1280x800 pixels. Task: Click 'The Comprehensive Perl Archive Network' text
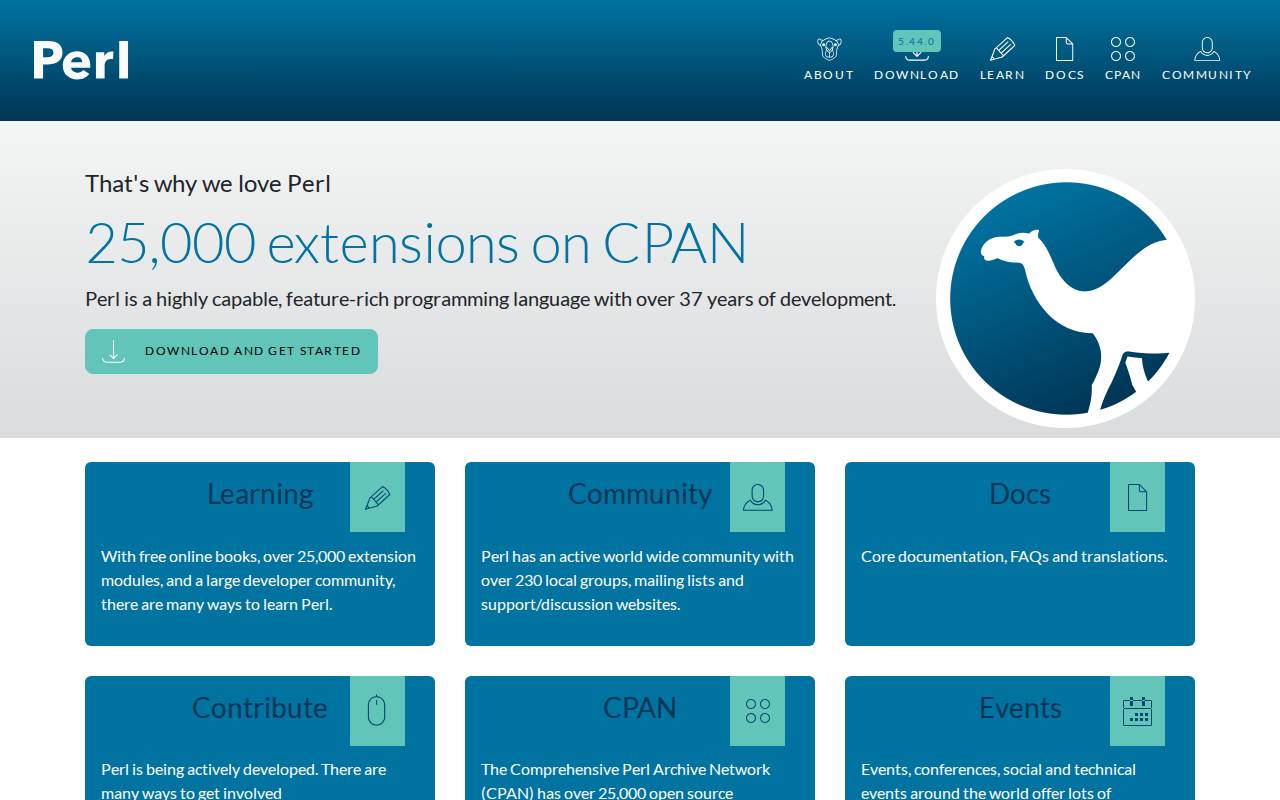[x=625, y=781]
